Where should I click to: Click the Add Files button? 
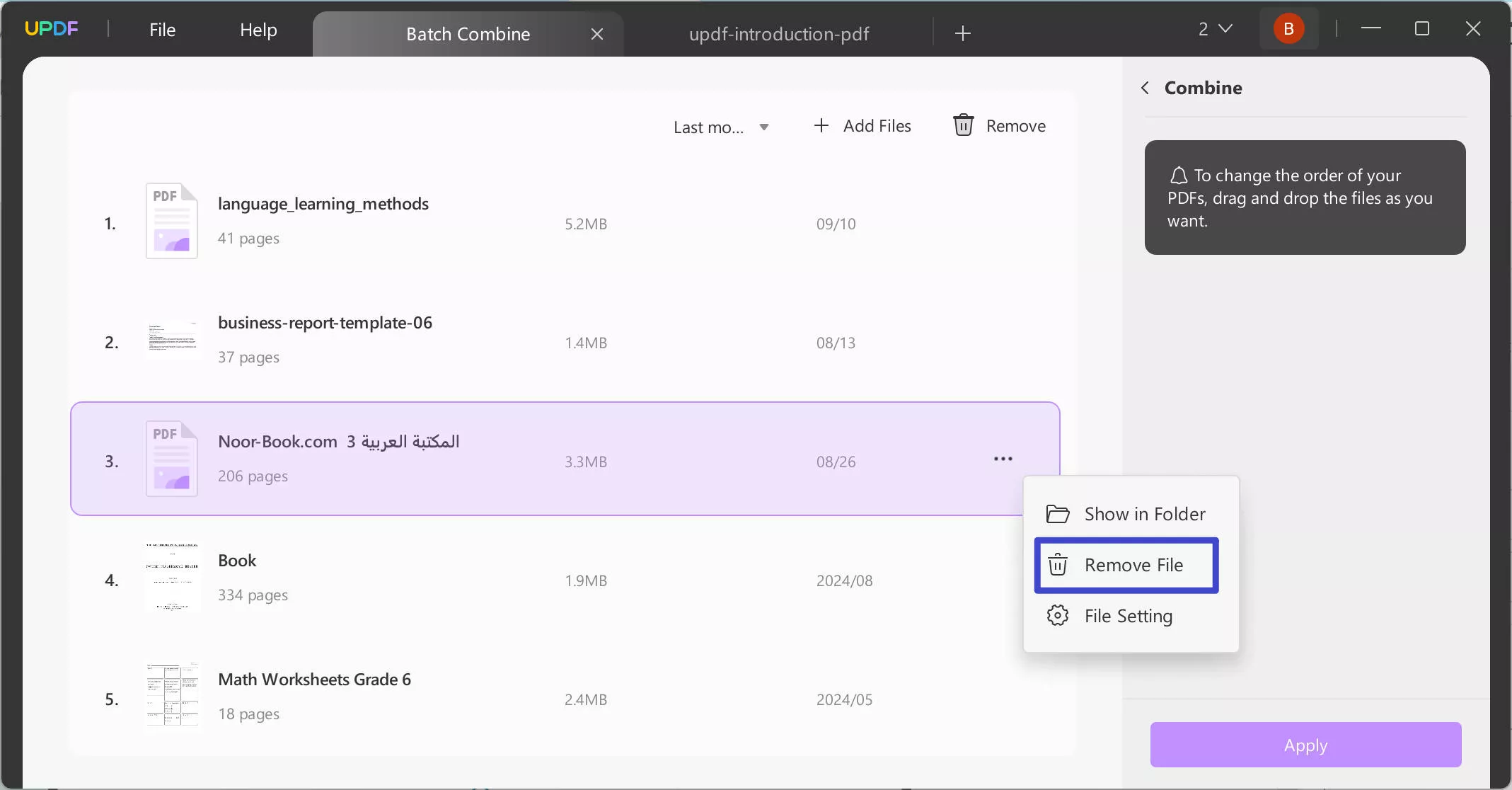coord(862,126)
